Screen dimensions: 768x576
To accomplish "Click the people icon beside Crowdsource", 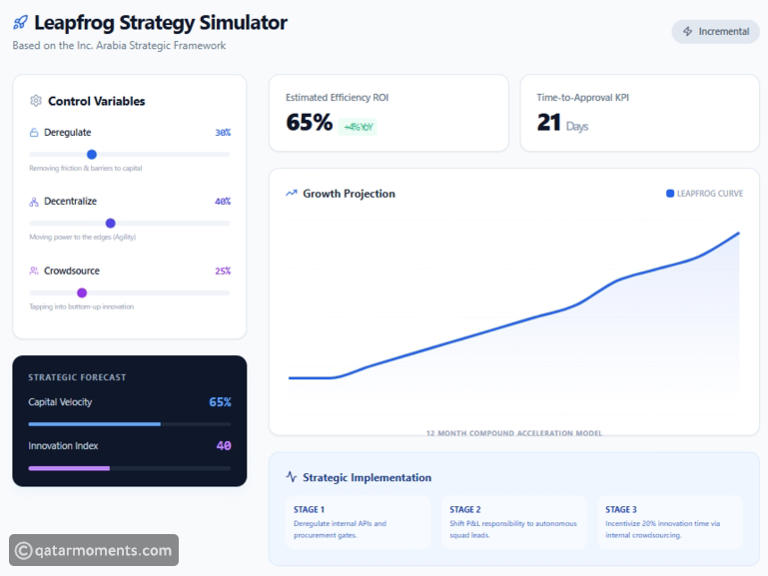I will coord(34,271).
